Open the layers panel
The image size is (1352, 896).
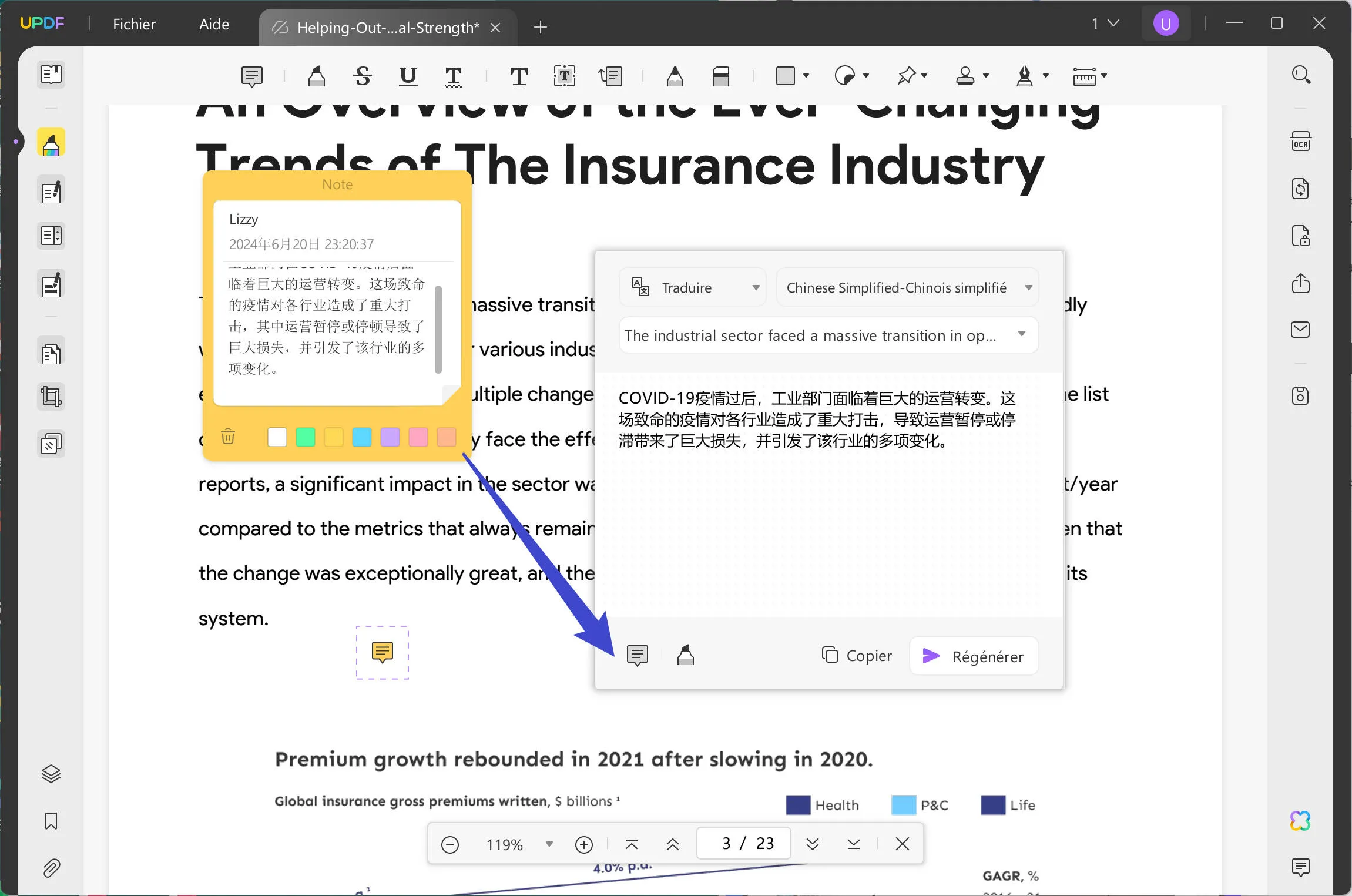click(x=51, y=774)
